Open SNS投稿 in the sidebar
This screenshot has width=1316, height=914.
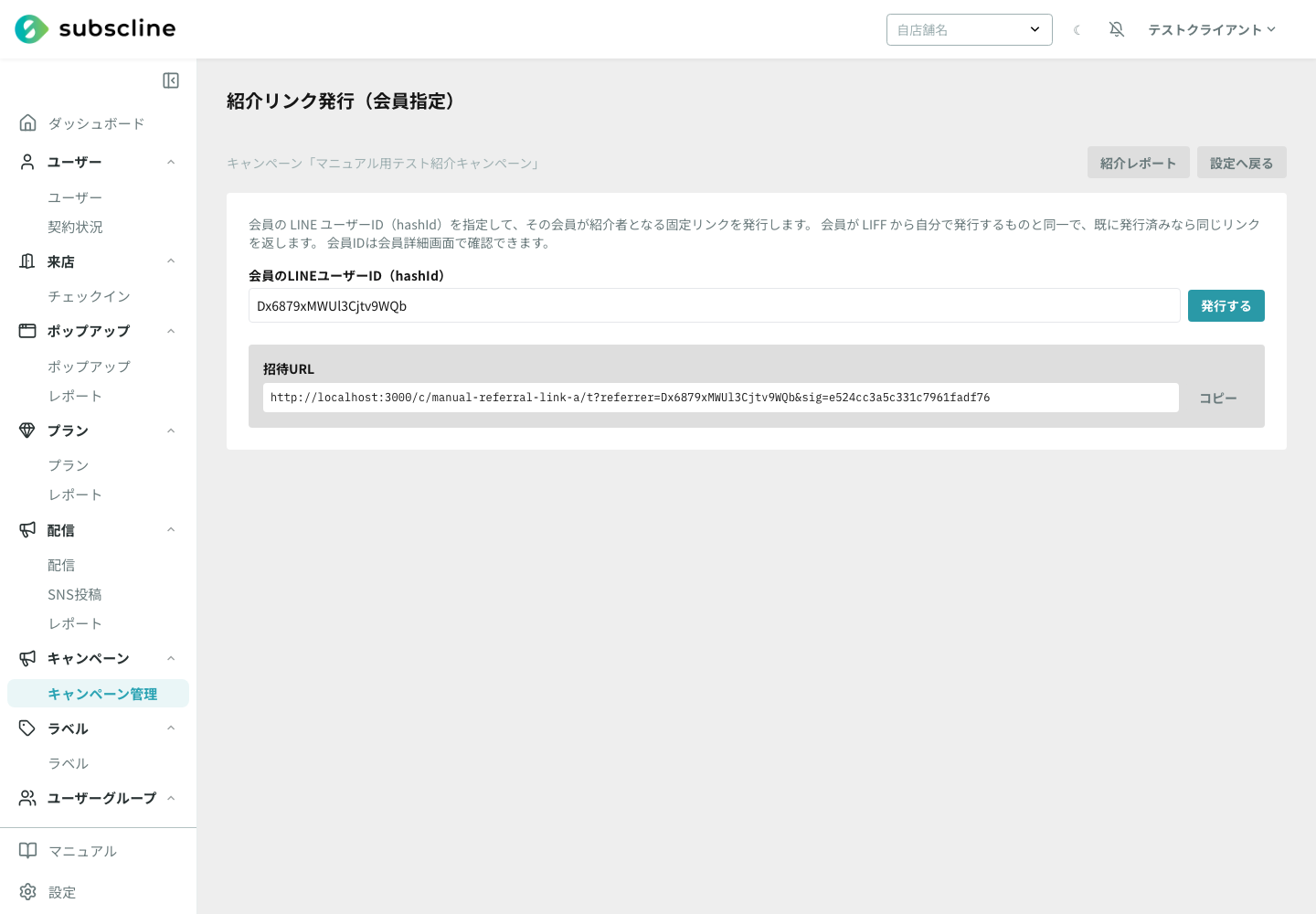coord(75,594)
